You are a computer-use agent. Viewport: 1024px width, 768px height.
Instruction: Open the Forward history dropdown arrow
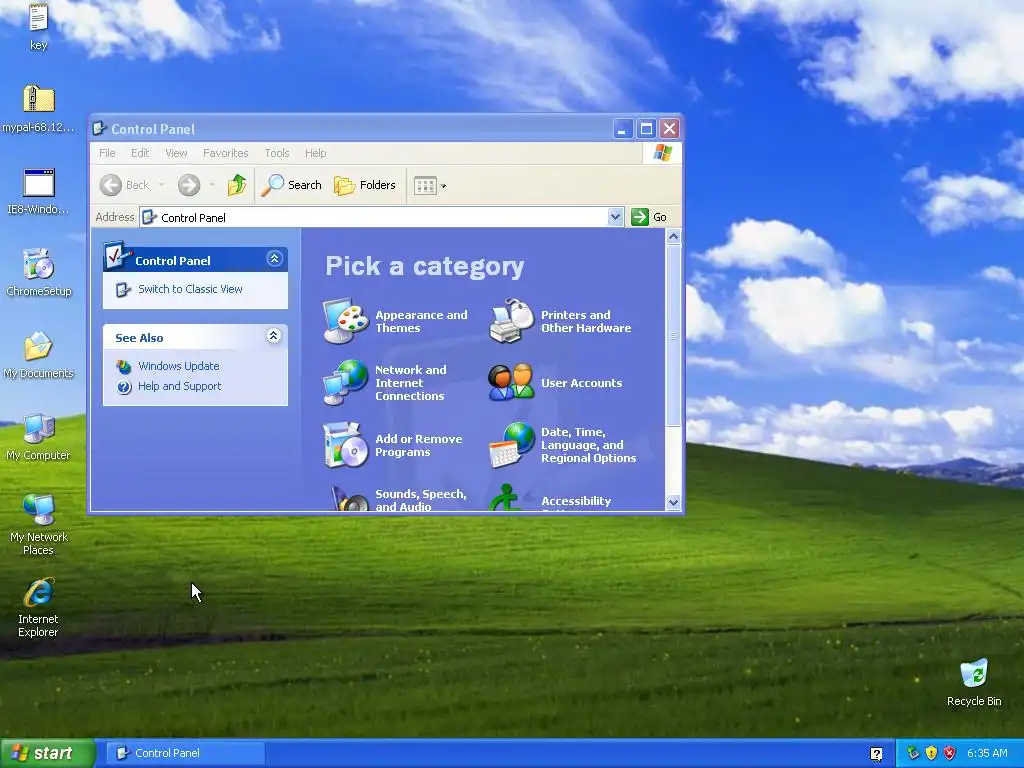(x=212, y=185)
